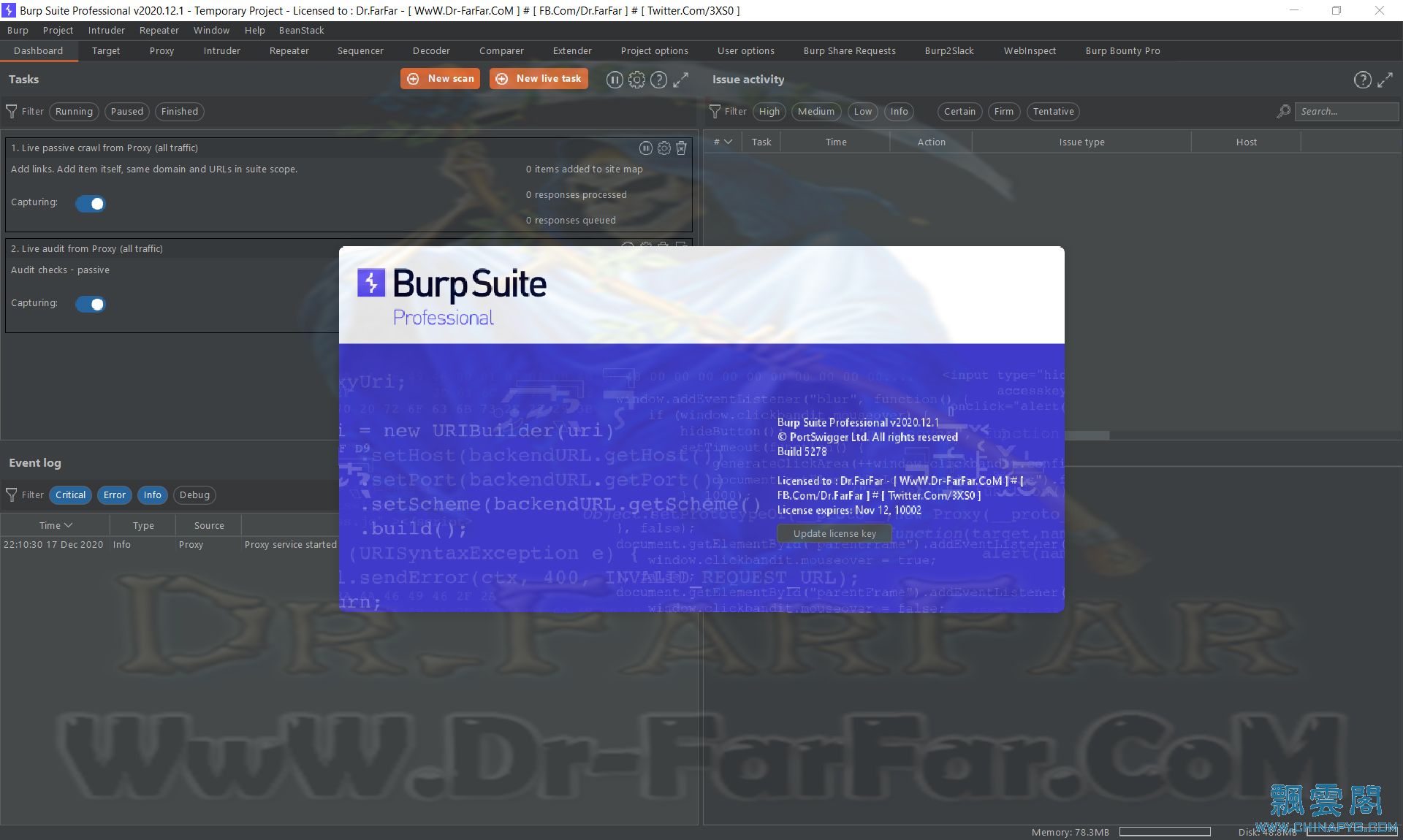
Task: Pause the Live passive crawl task
Action: (646, 148)
